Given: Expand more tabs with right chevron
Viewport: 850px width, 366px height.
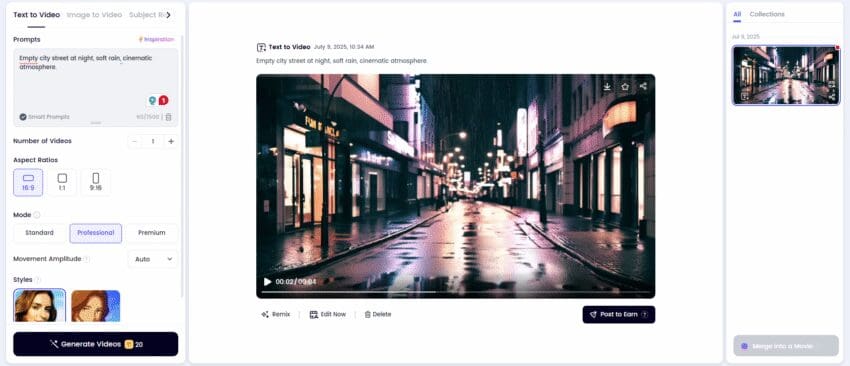Looking at the screenshot, I should click(x=168, y=15).
